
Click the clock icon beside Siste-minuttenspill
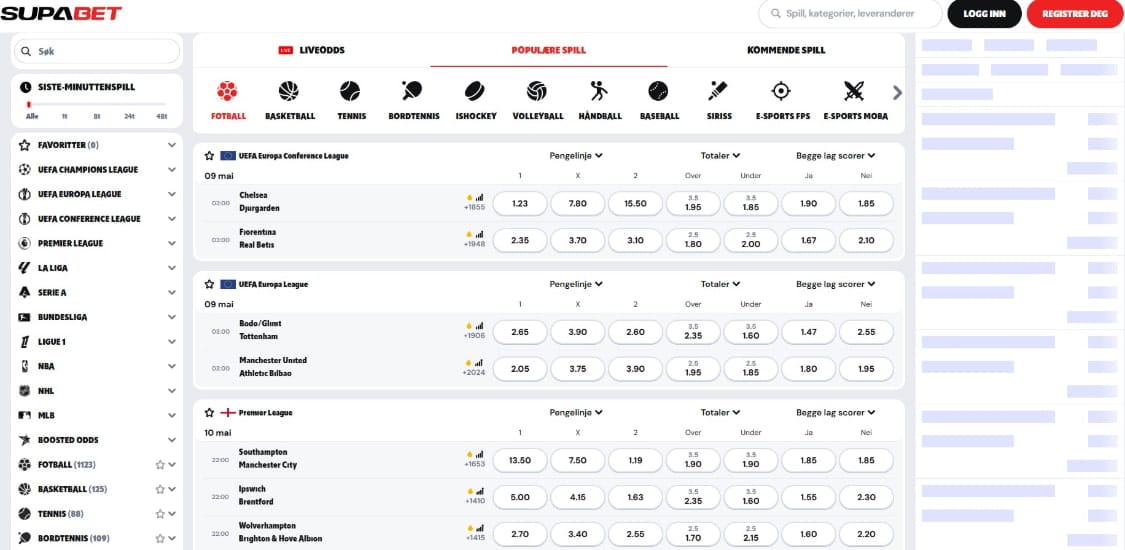pos(26,87)
